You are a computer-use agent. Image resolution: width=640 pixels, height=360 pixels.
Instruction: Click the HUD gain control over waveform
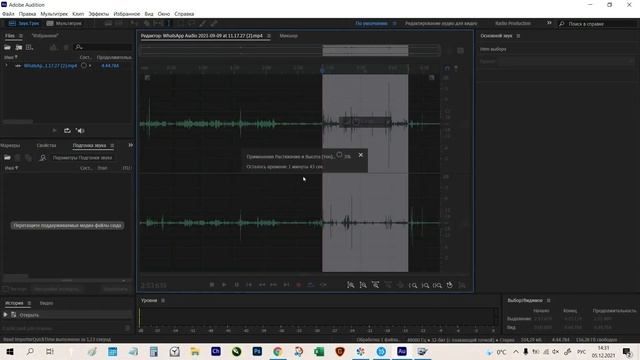click(x=365, y=122)
